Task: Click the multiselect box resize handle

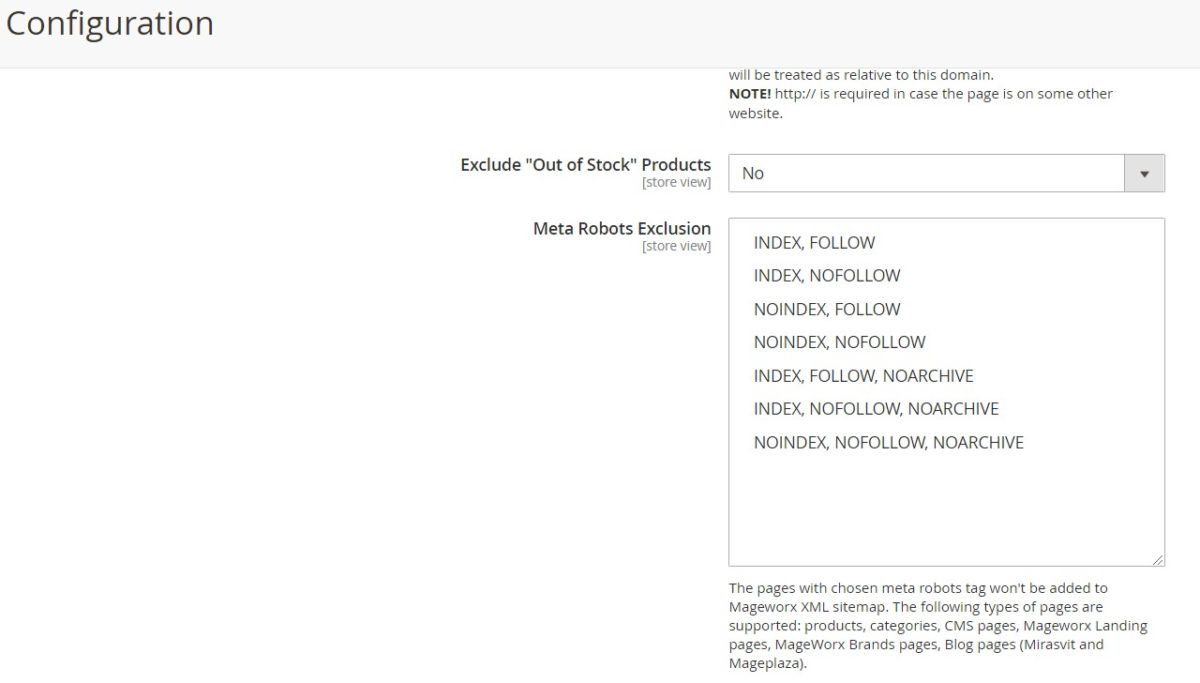Action: (1158, 560)
